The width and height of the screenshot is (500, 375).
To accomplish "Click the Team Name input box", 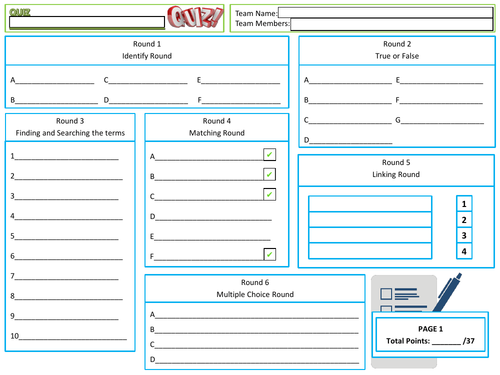I will click(x=386, y=13).
